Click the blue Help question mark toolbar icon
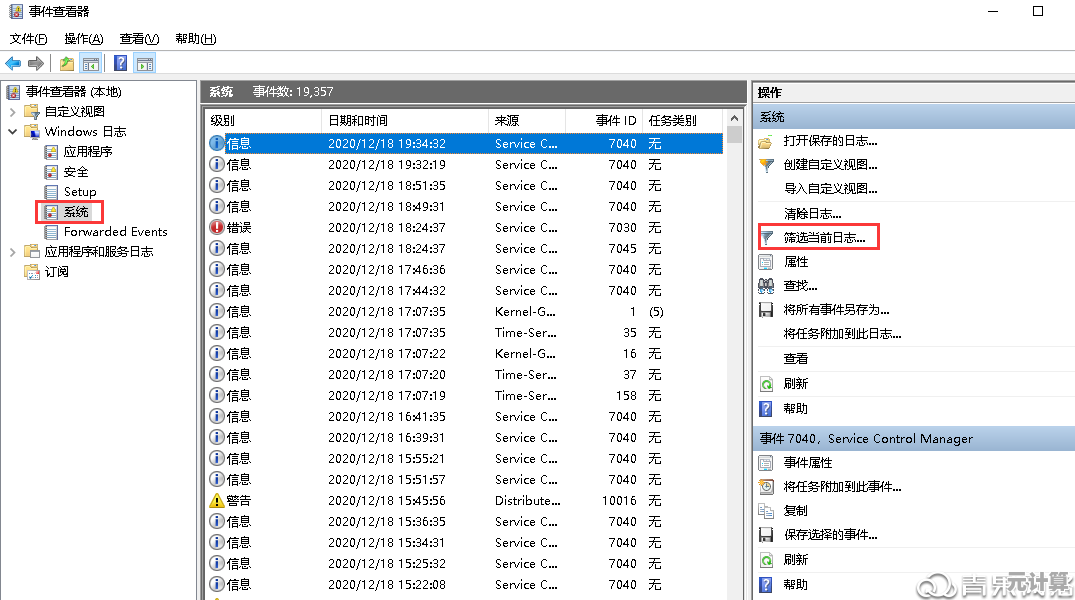Viewport: 1075px width, 600px height. 119,64
